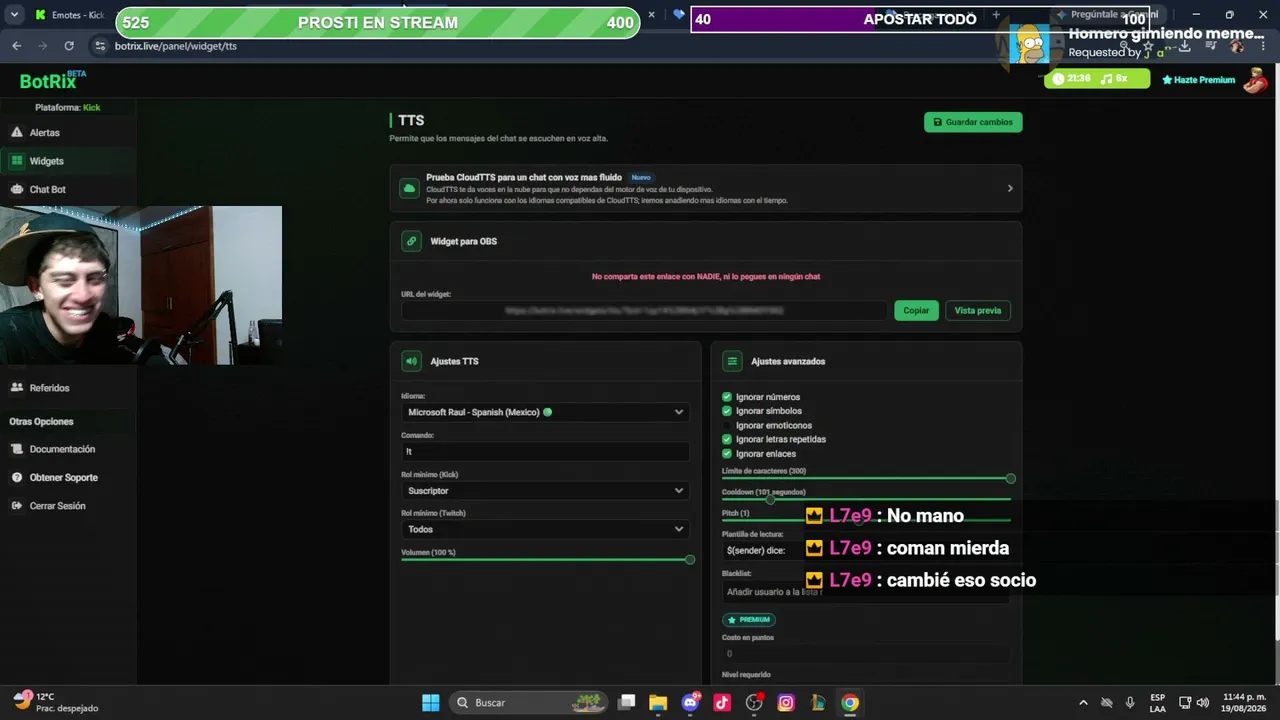Open the Alertas section in sidebar
1280x720 pixels.
tap(68, 133)
